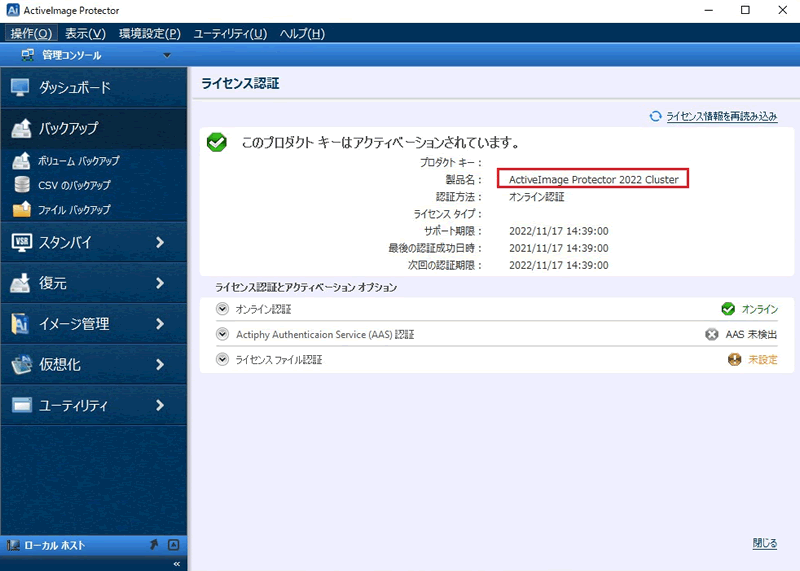
Task: Click the Virtualization (仮想化) icon
Action: pyautogui.click(x=21, y=364)
